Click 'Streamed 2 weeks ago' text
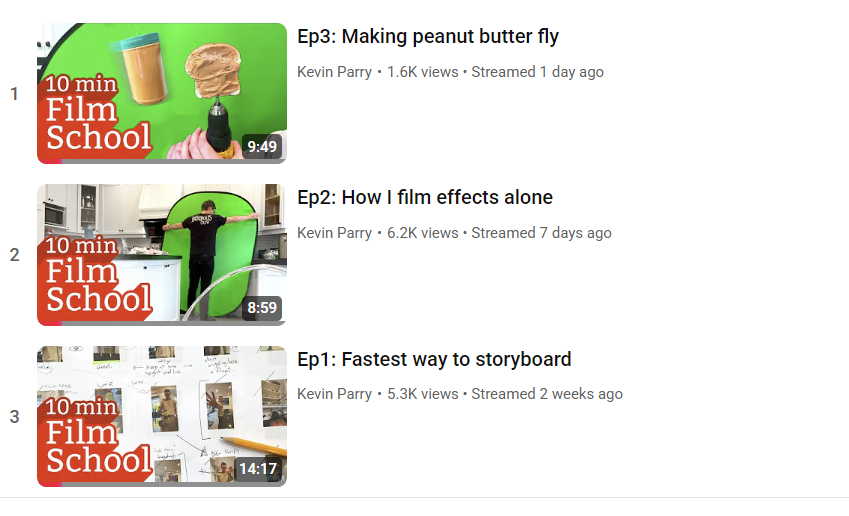Viewport: 849px width, 516px height. 547,394
